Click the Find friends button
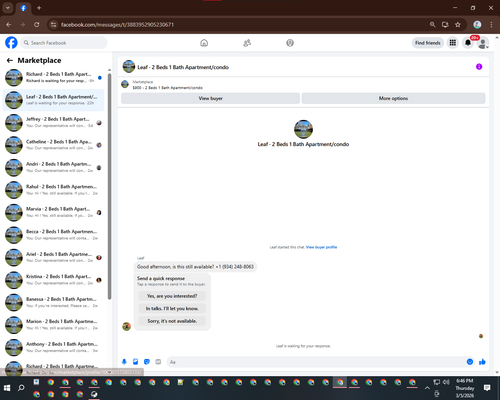The height and width of the screenshot is (400, 500). 428,43
